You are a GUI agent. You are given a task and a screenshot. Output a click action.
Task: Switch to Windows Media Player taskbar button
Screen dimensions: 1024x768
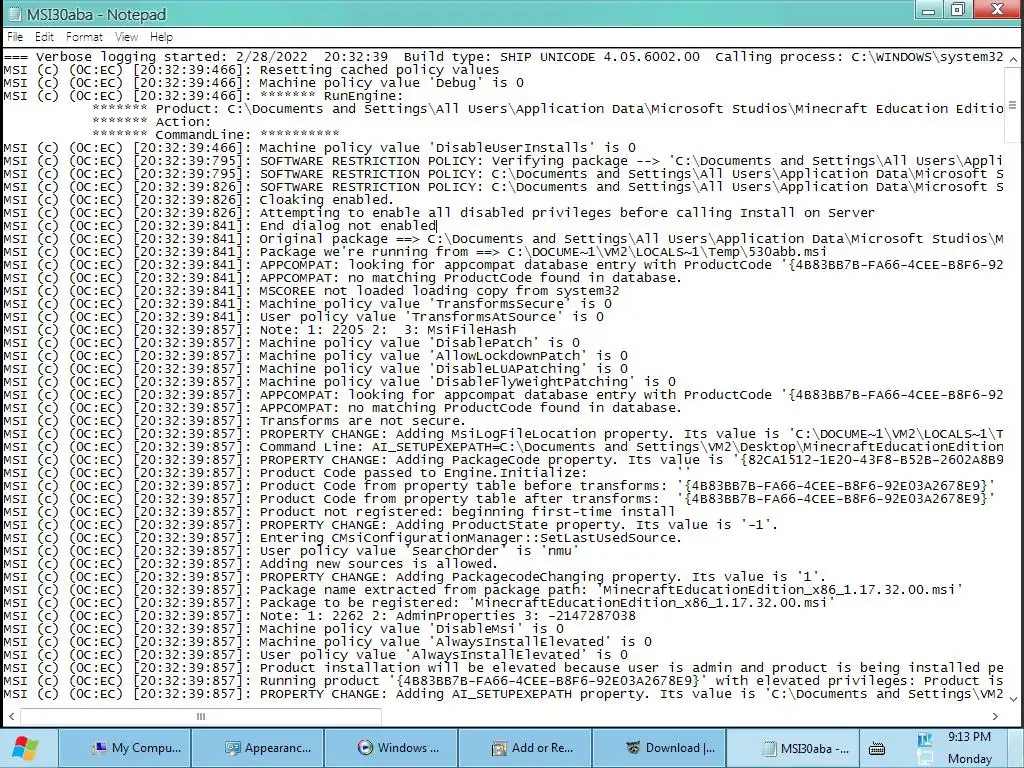391,748
